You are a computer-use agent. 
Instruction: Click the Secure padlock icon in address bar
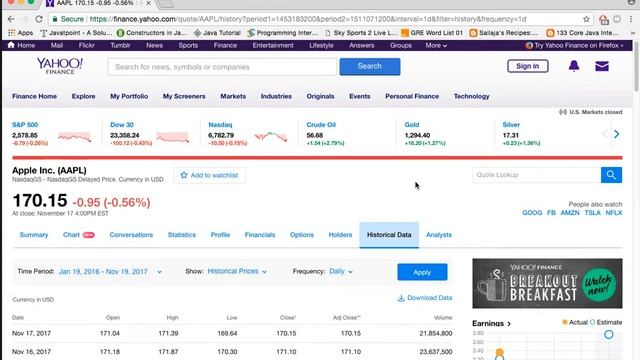point(55,19)
